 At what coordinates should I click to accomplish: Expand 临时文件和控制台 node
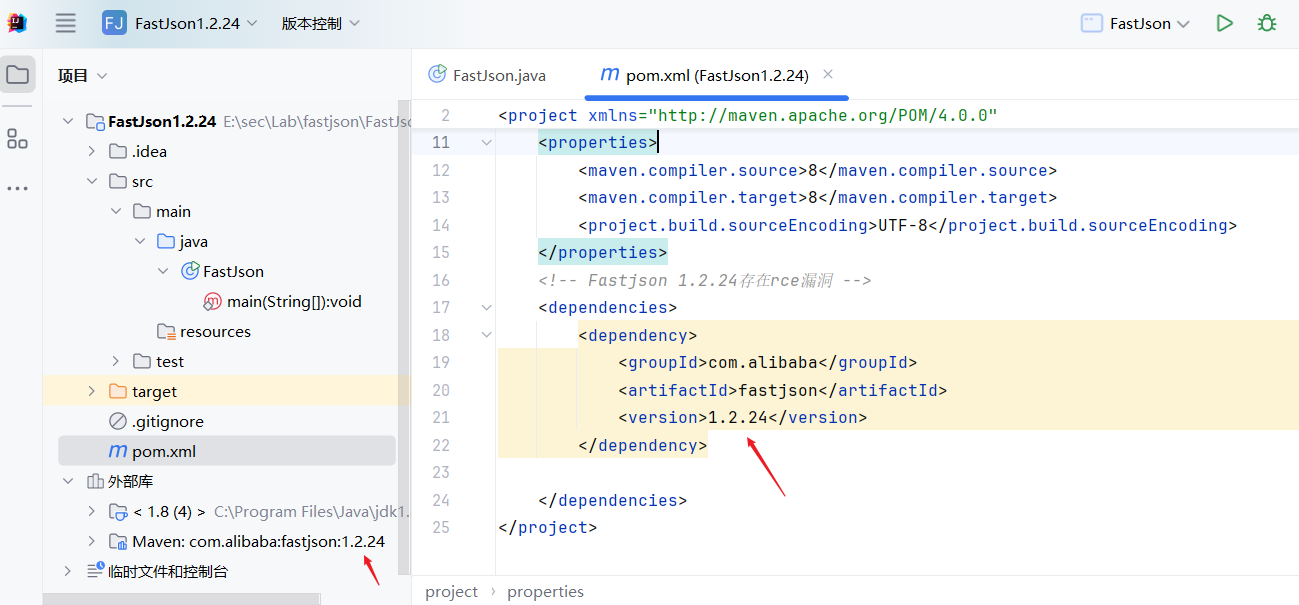[68, 571]
